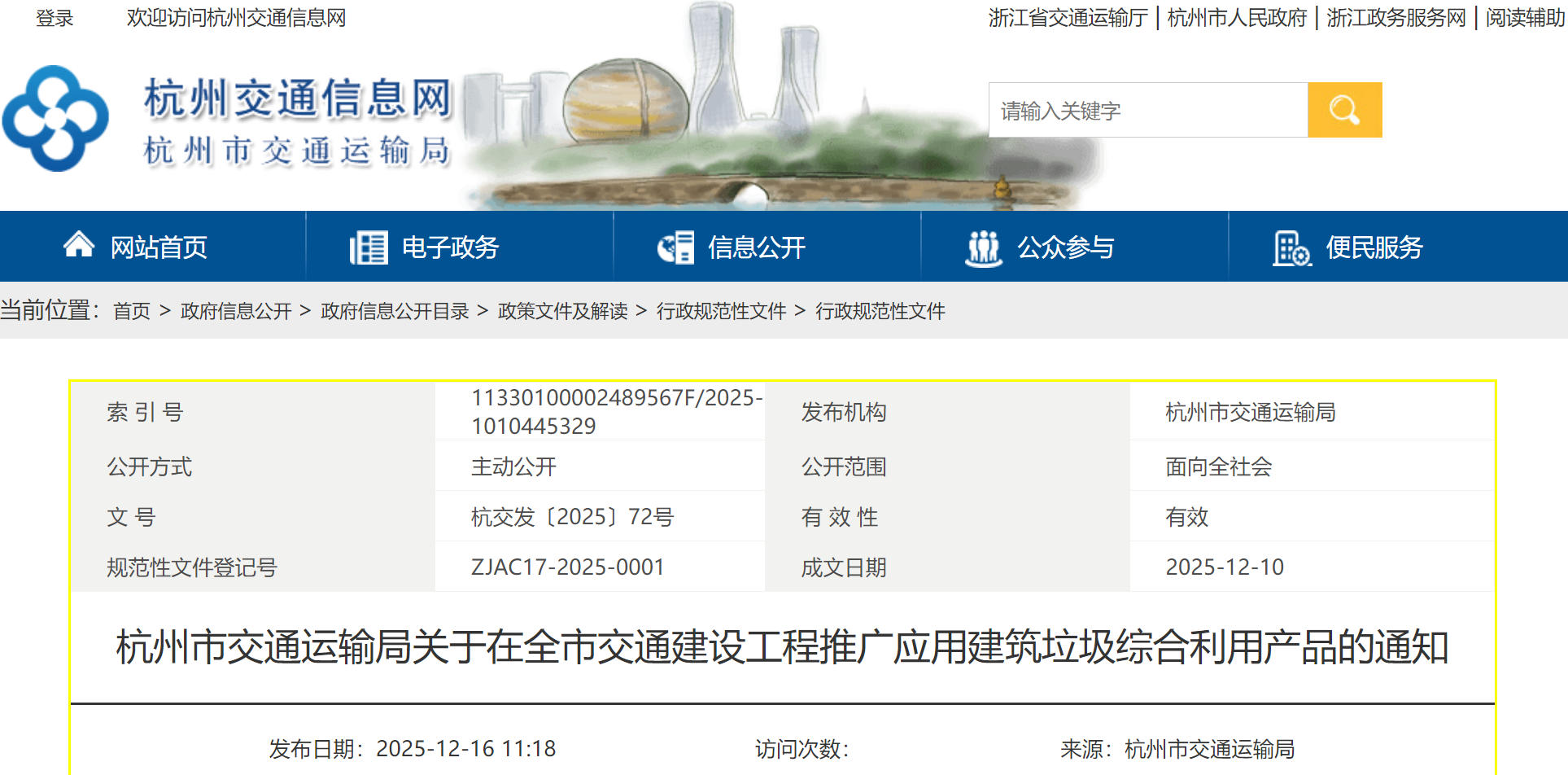
Task: Open the 网站首页 navigation menu
Action: [x=159, y=247]
